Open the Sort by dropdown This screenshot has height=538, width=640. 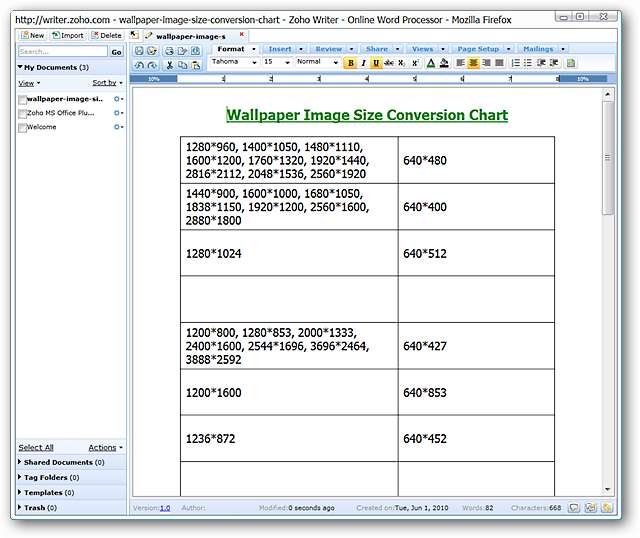(x=107, y=83)
